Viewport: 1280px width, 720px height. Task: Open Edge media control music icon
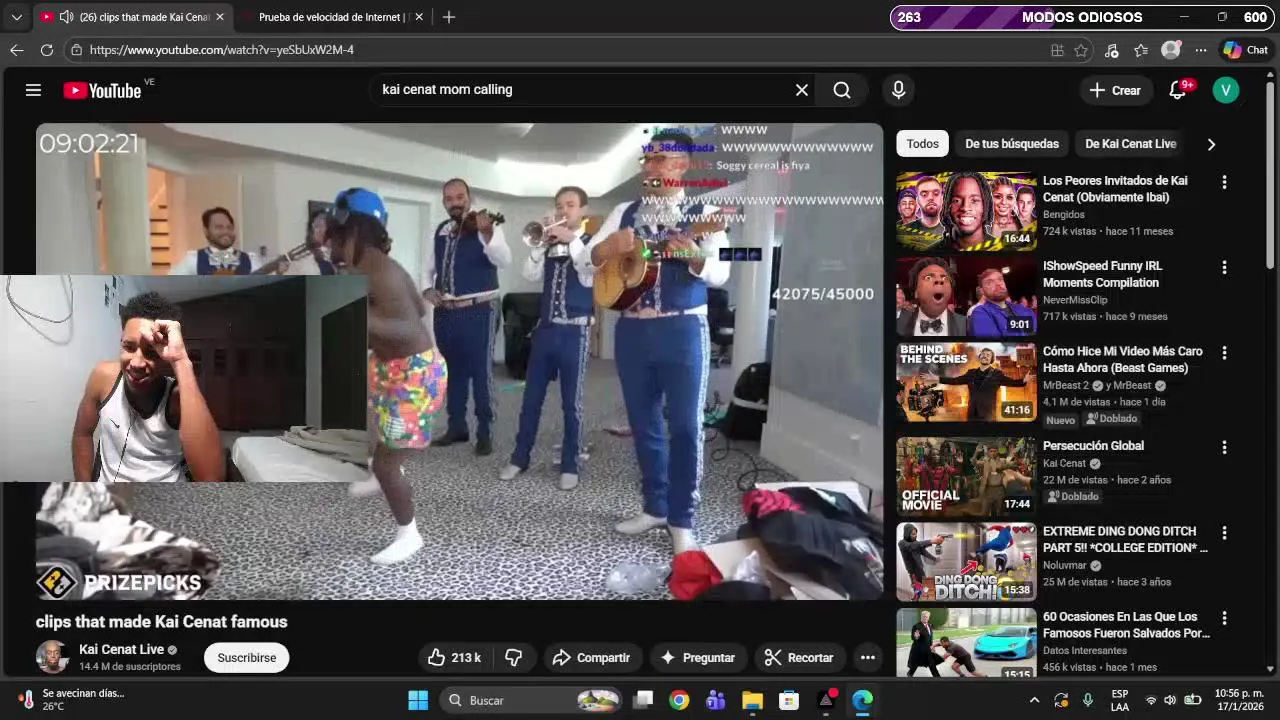(x=1111, y=50)
